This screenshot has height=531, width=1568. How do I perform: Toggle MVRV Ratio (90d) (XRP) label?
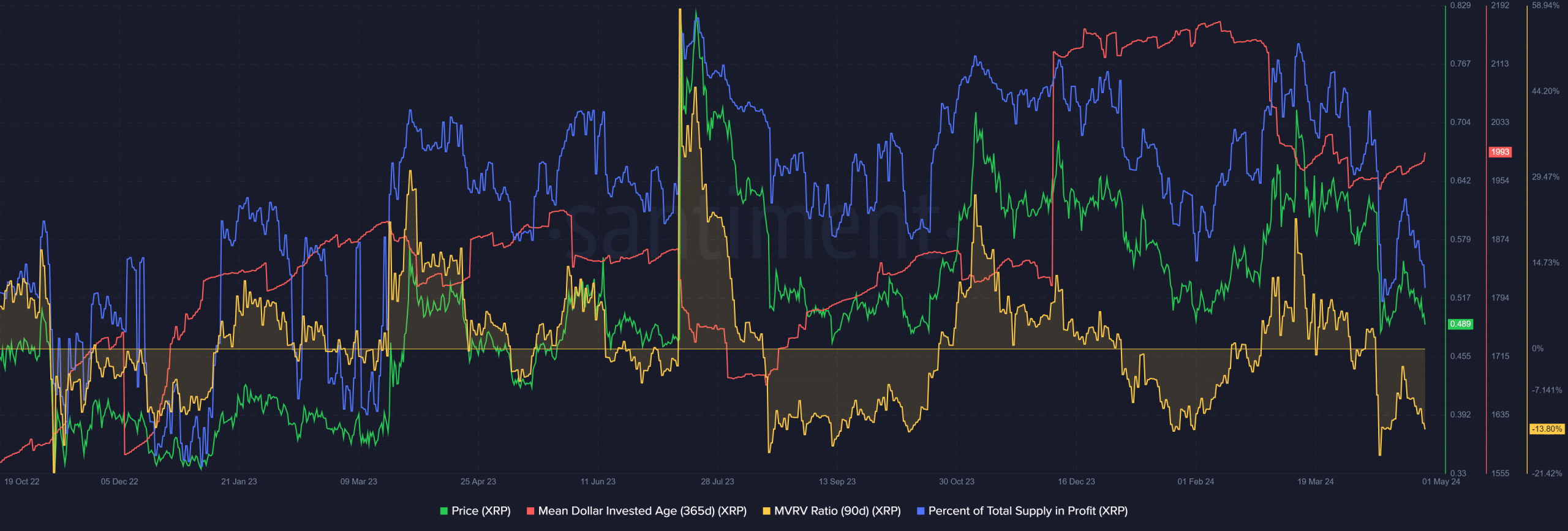coord(837,511)
